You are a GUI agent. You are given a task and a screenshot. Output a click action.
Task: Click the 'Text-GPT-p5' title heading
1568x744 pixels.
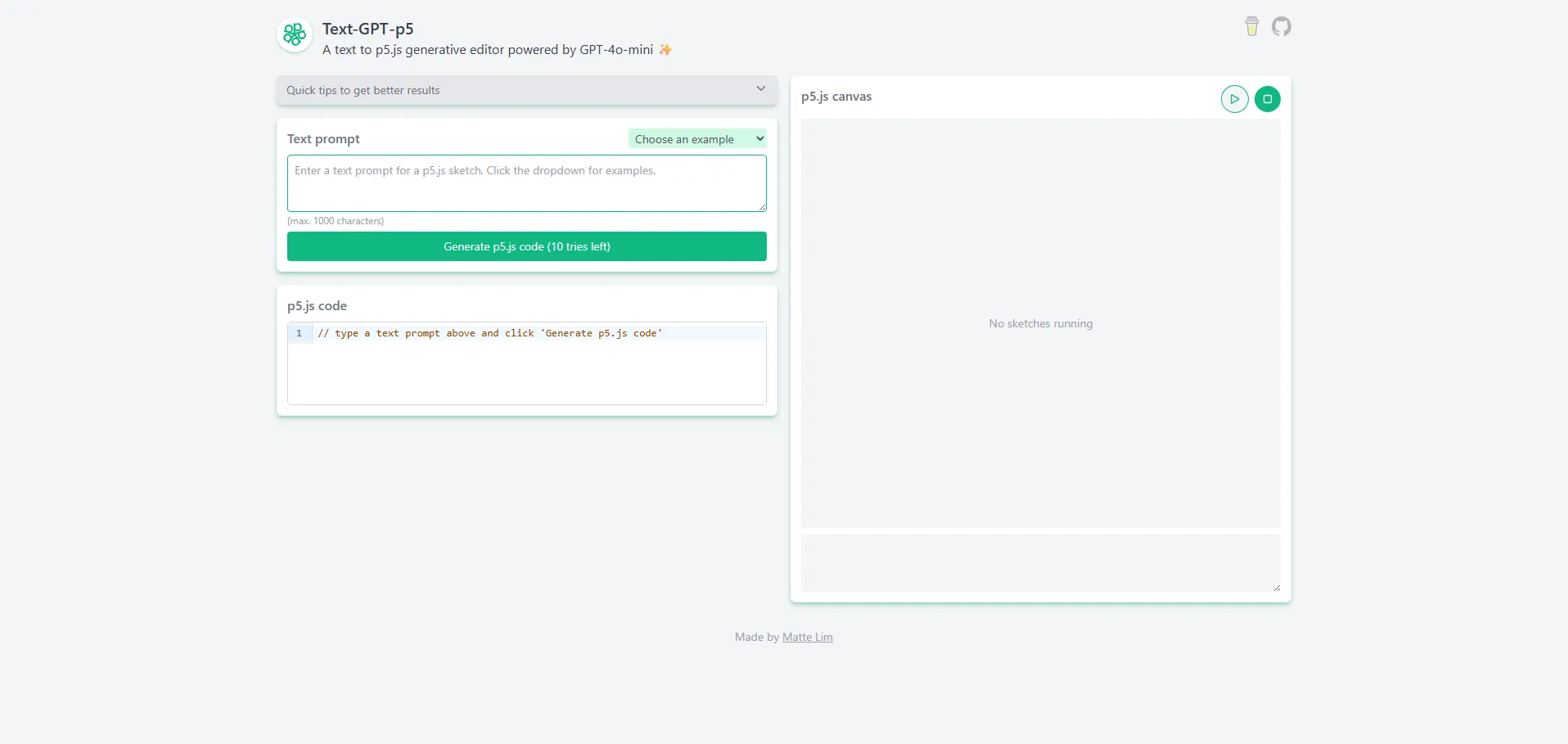(x=367, y=29)
